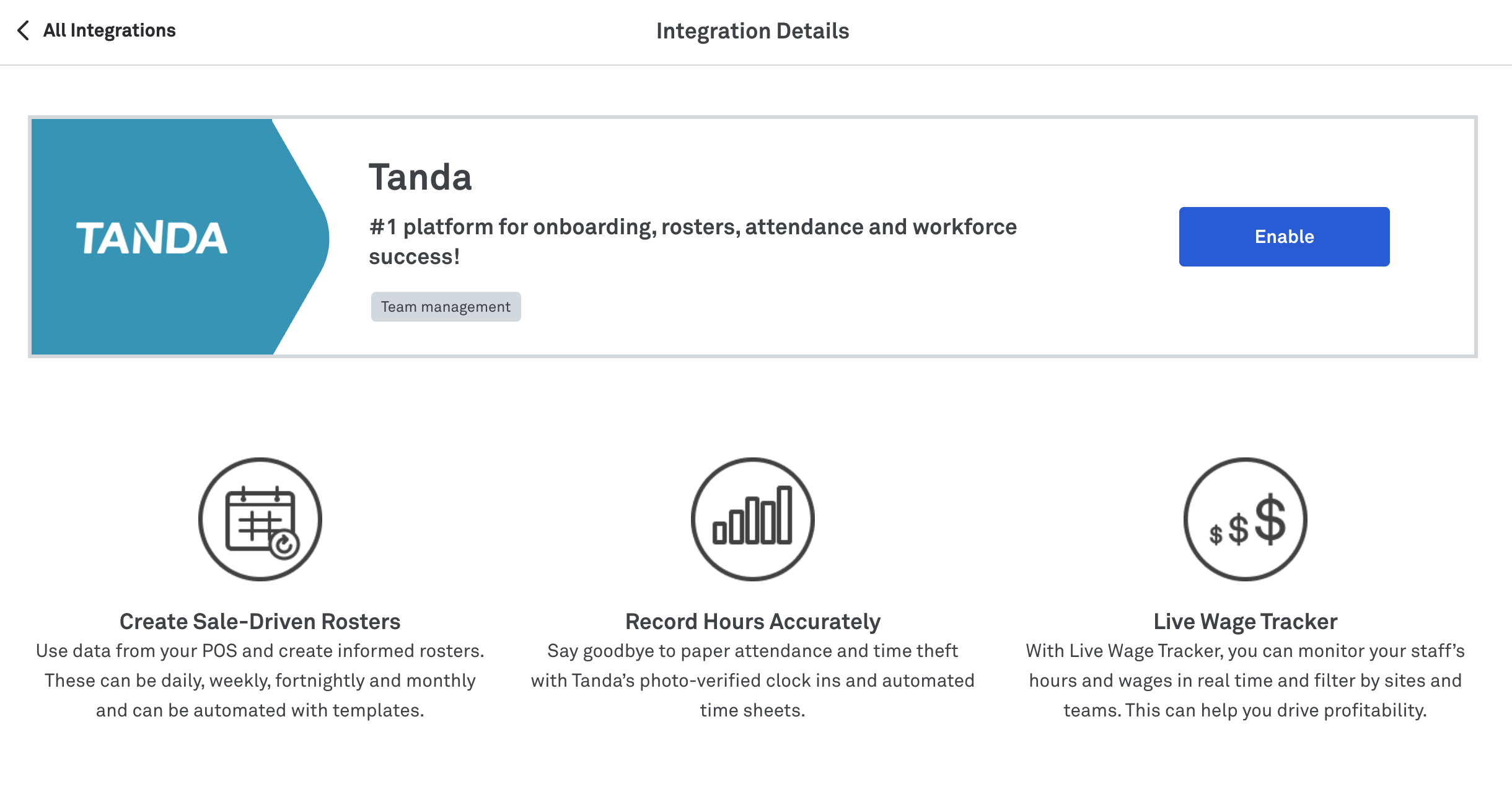The image size is (1512, 802).
Task: Enable the Tanda integration
Action: [x=1284, y=237]
